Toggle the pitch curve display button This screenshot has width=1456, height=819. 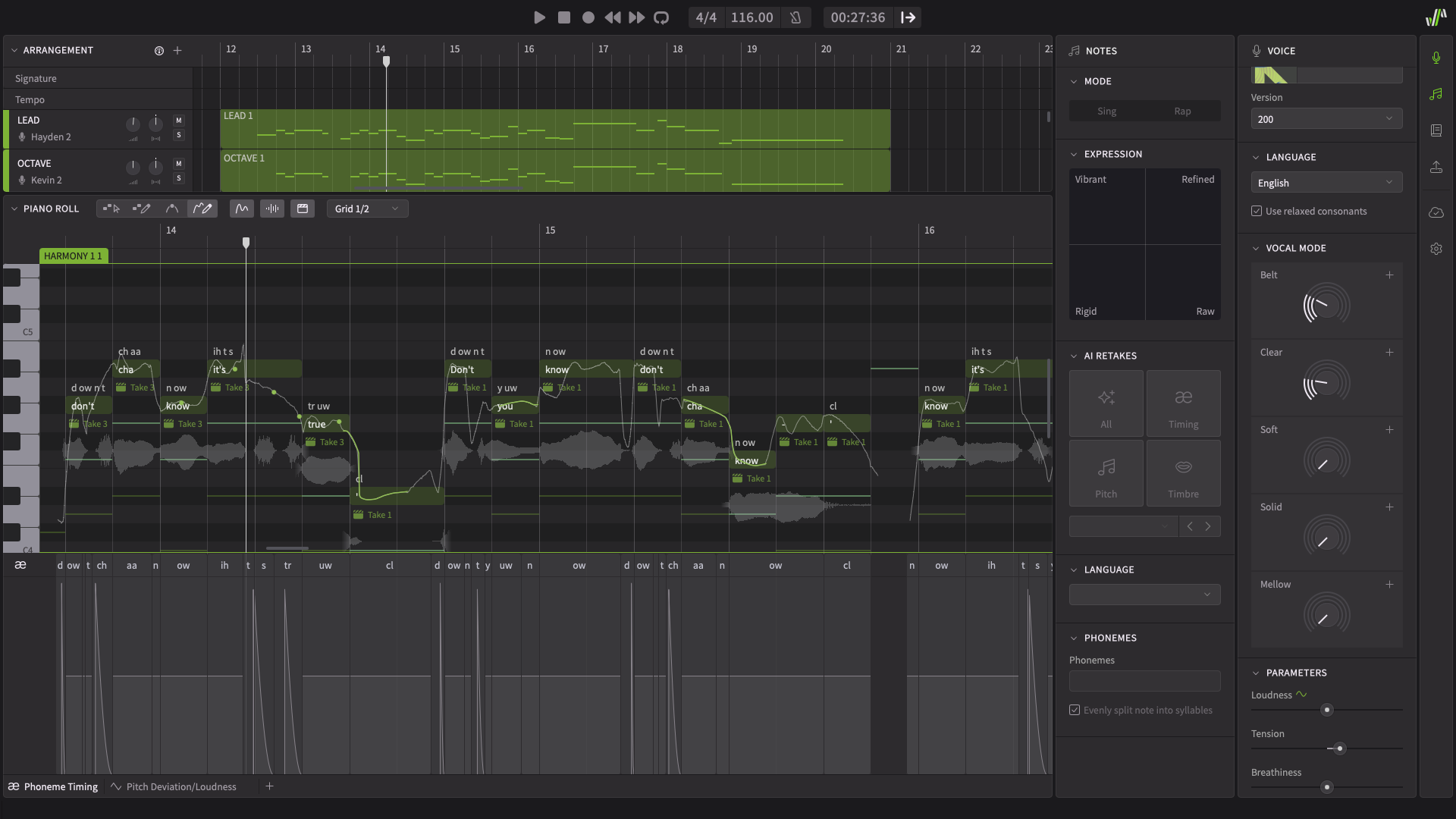pos(241,208)
